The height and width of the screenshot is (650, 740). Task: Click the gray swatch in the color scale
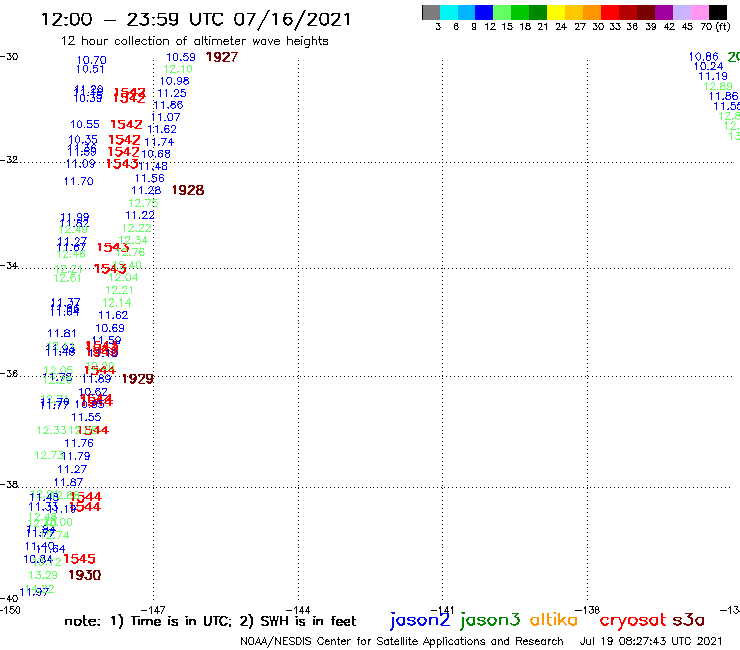431,12
